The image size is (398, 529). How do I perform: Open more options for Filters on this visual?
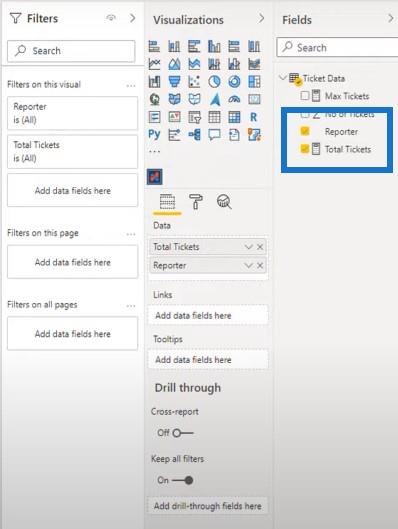131,85
